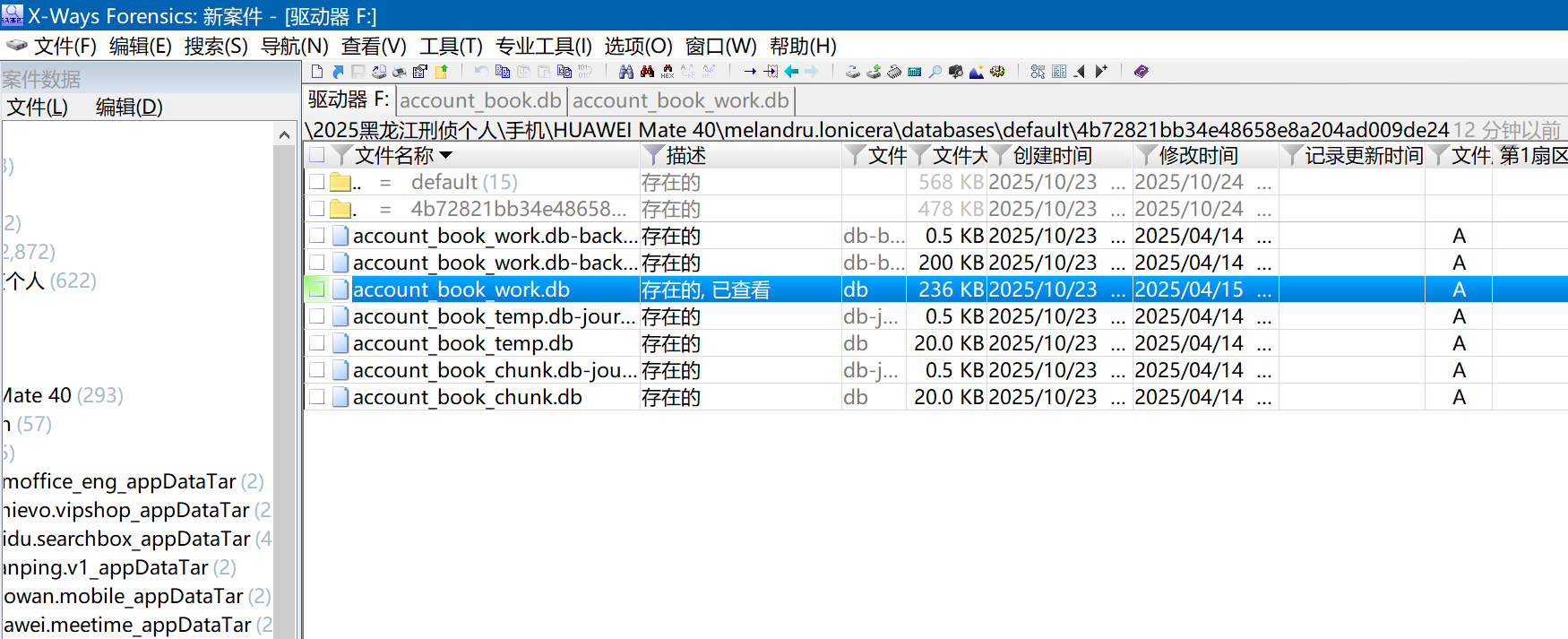
Task: Click the blue Back navigation arrow
Action: tap(791, 72)
